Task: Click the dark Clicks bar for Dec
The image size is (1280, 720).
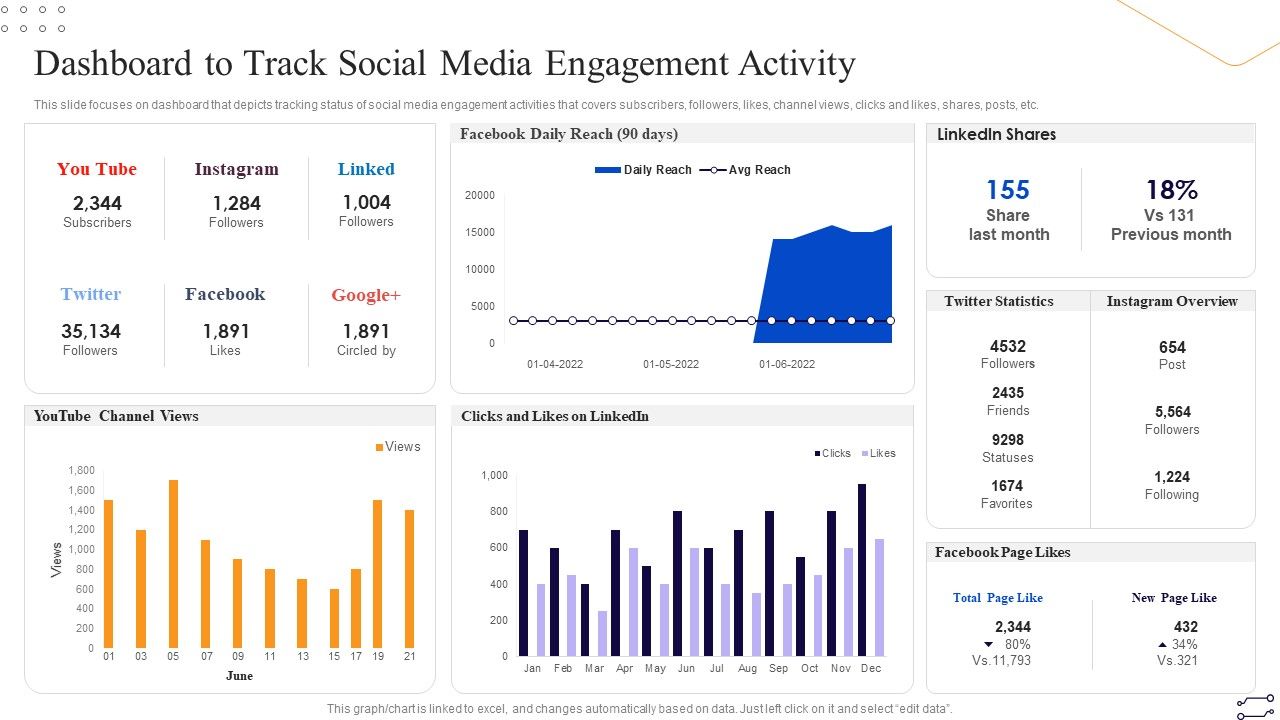Action: [x=862, y=571]
